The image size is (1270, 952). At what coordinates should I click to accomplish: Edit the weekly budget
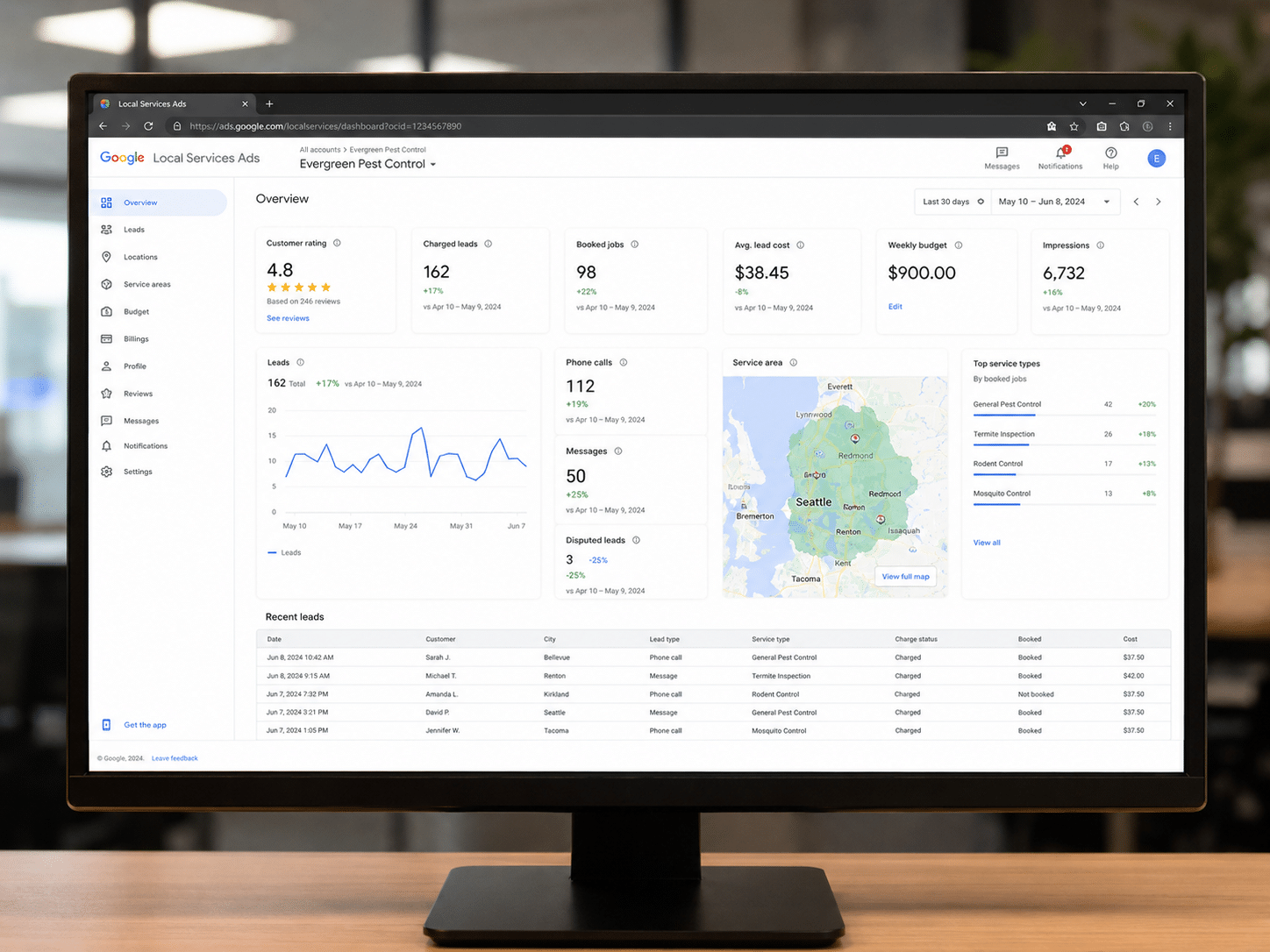point(895,307)
